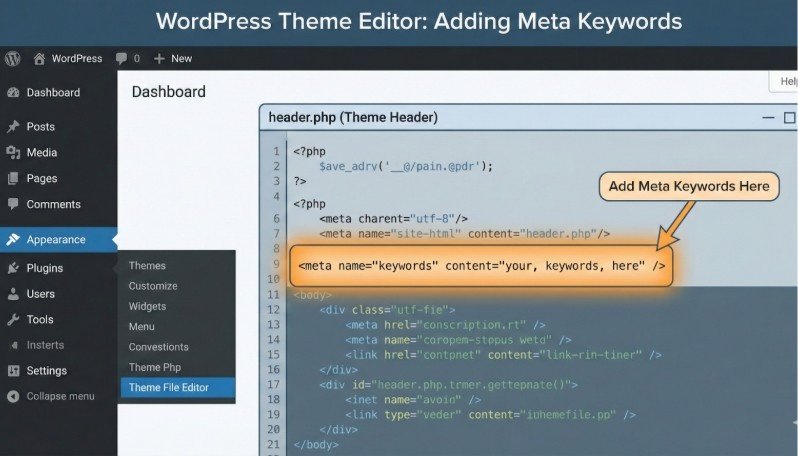Click the comments bubble icon in admin bar
Viewport: 798px width, 456px height.
pos(121,59)
